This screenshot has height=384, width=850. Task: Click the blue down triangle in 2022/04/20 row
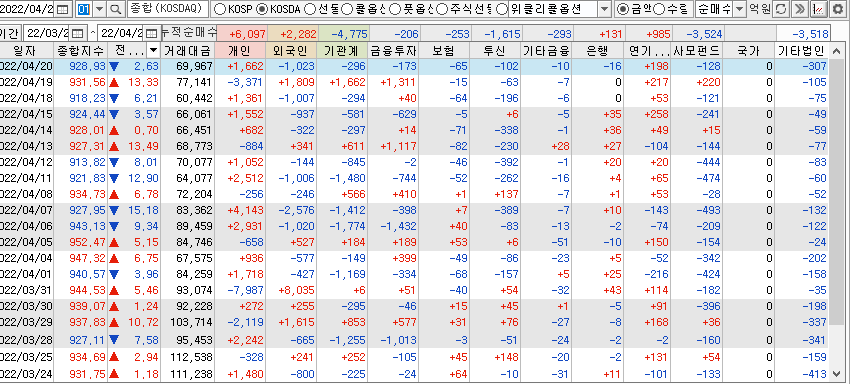tap(114, 67)
